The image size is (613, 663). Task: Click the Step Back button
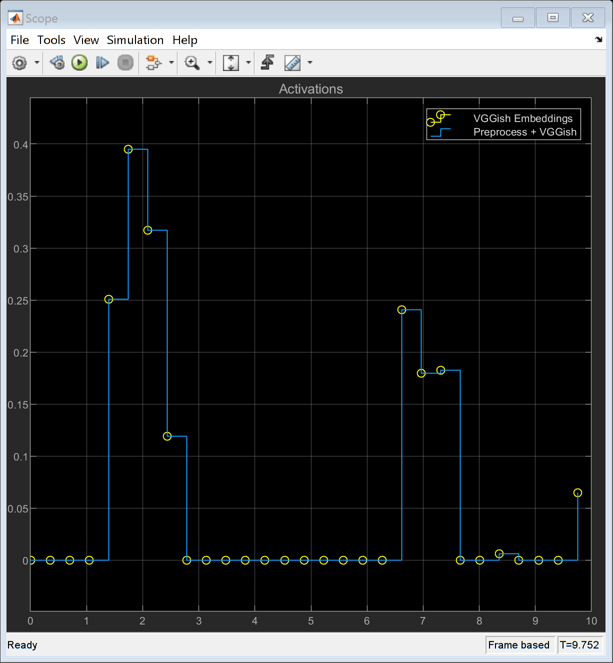click(x=57, y=63)
